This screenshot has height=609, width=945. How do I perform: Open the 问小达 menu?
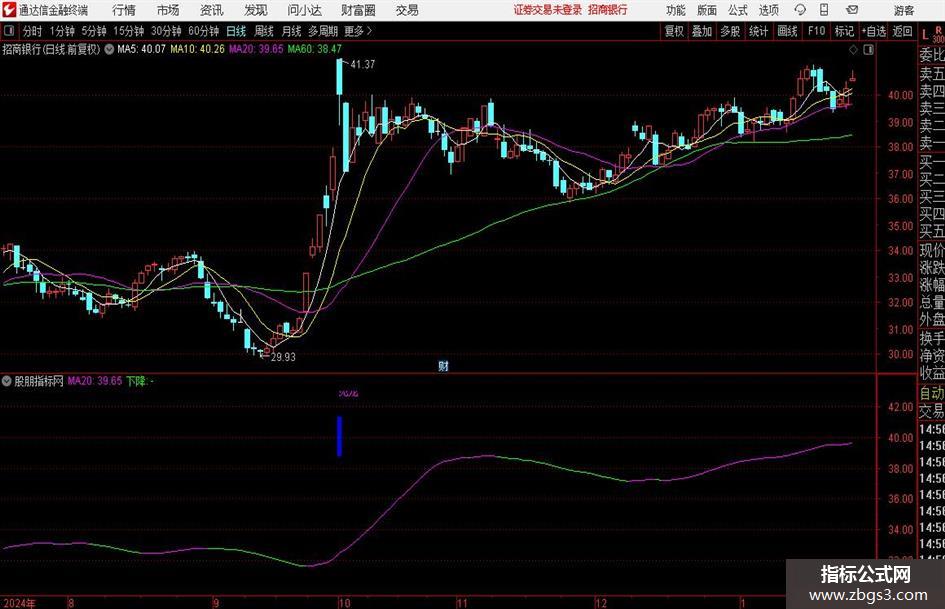pyautogui.click(x=304, y=10)
